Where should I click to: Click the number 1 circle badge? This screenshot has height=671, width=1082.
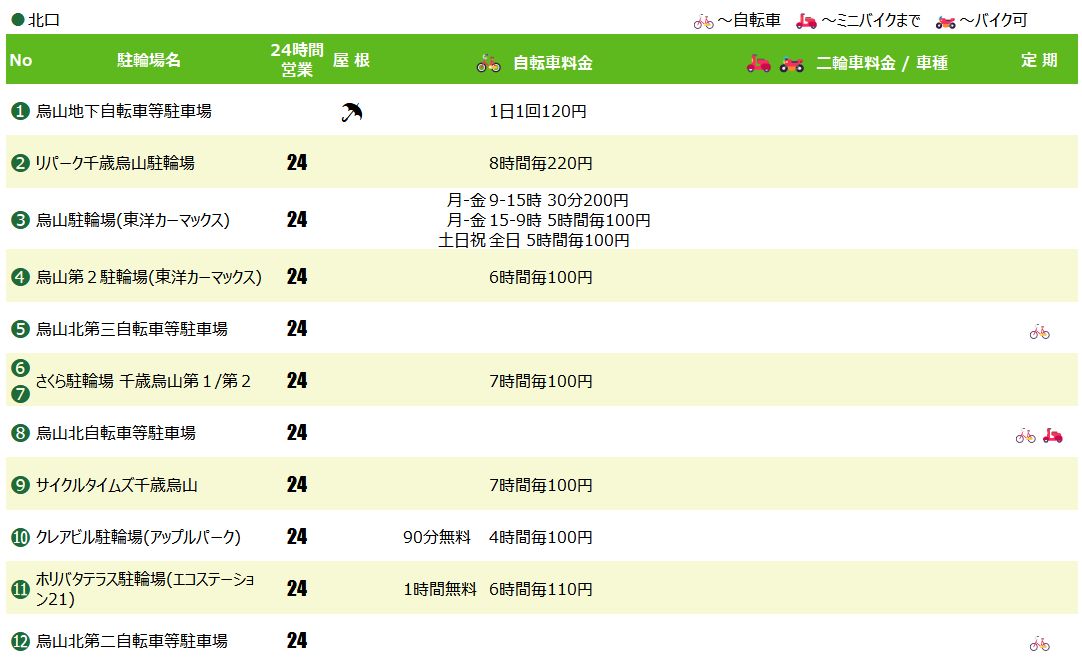(x=20, y=111)
